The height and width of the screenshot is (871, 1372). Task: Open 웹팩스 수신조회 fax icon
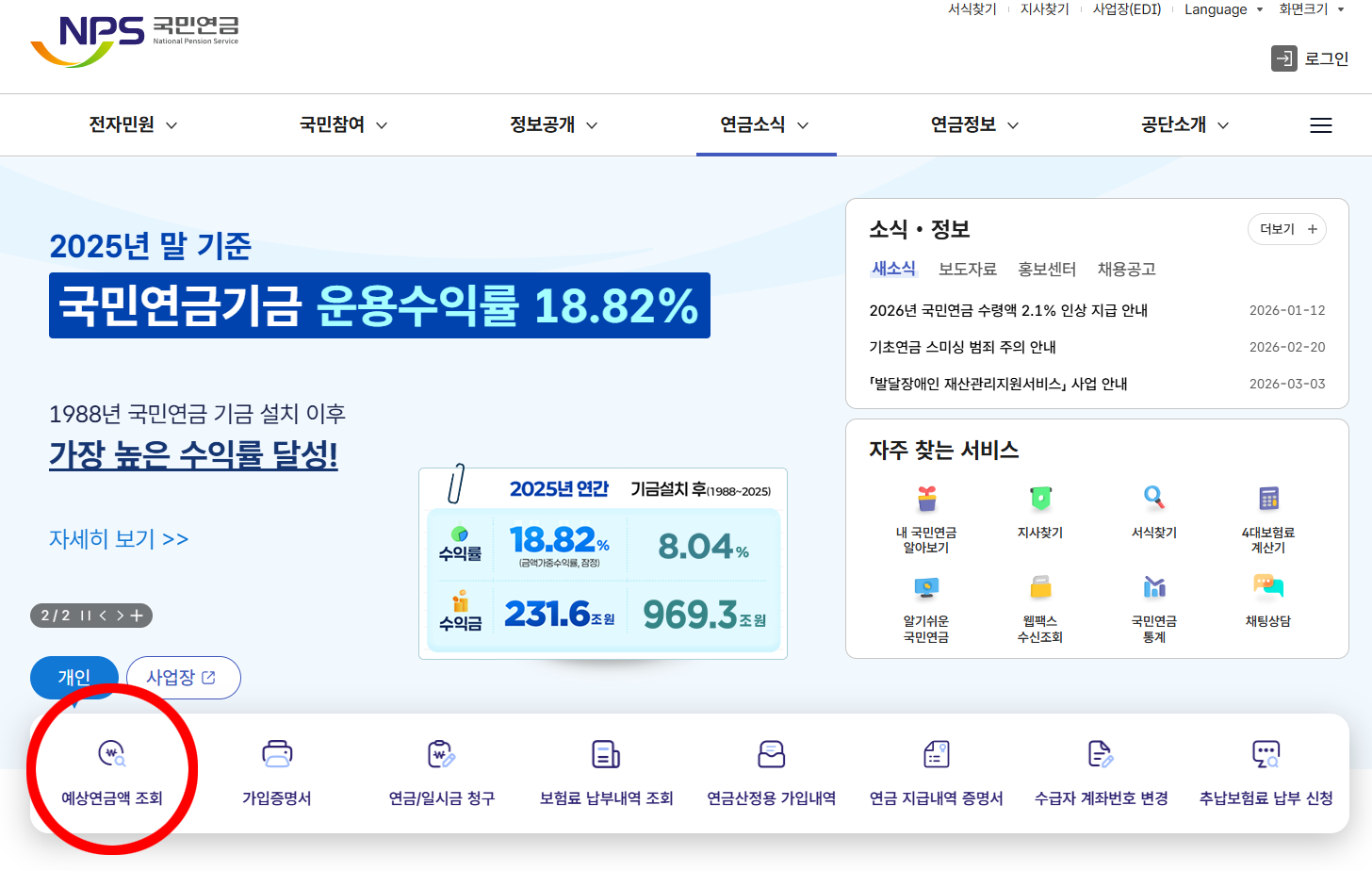[x=1040, y=588]
